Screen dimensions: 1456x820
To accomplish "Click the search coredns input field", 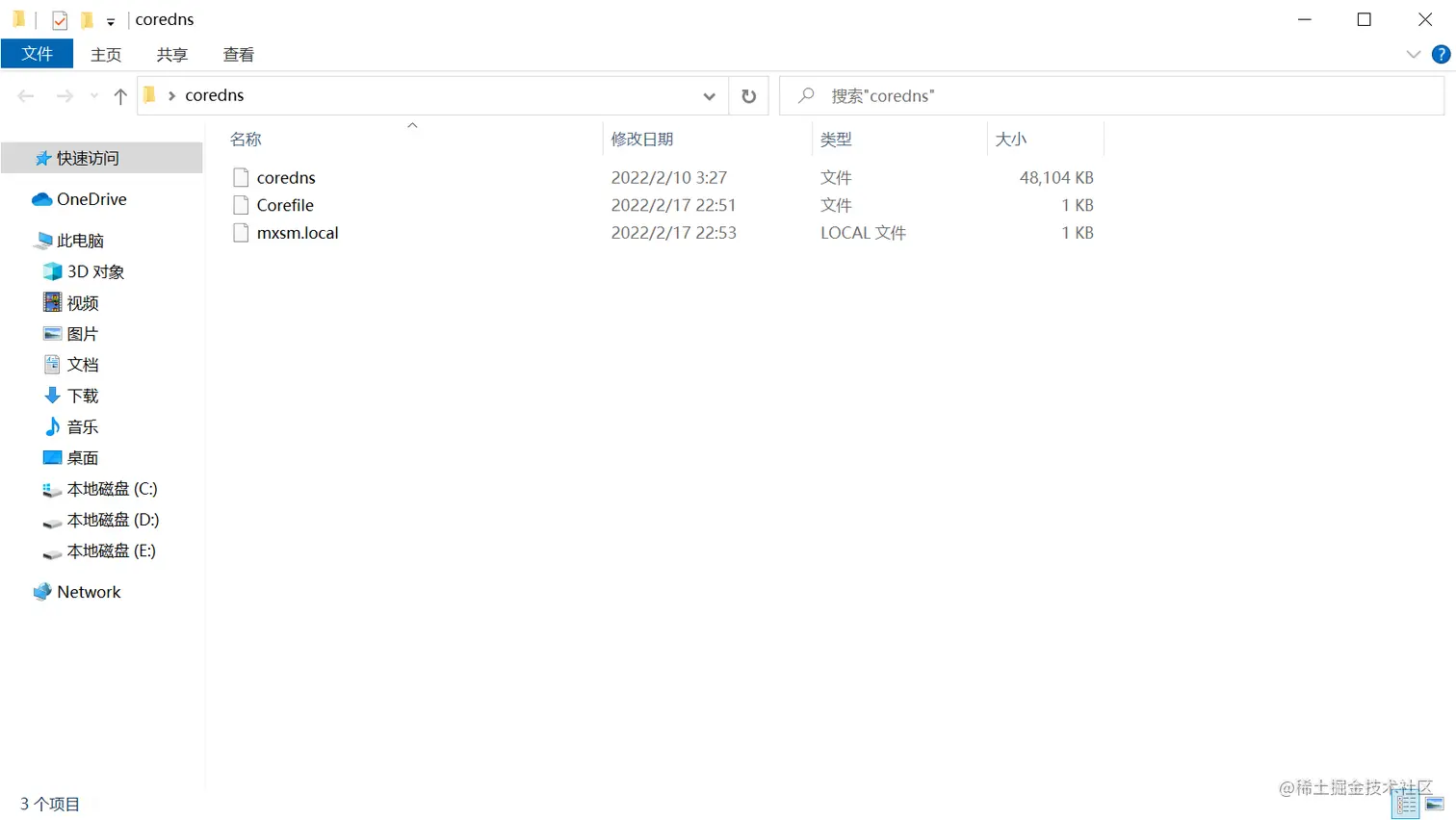I will pos(1111,96).
